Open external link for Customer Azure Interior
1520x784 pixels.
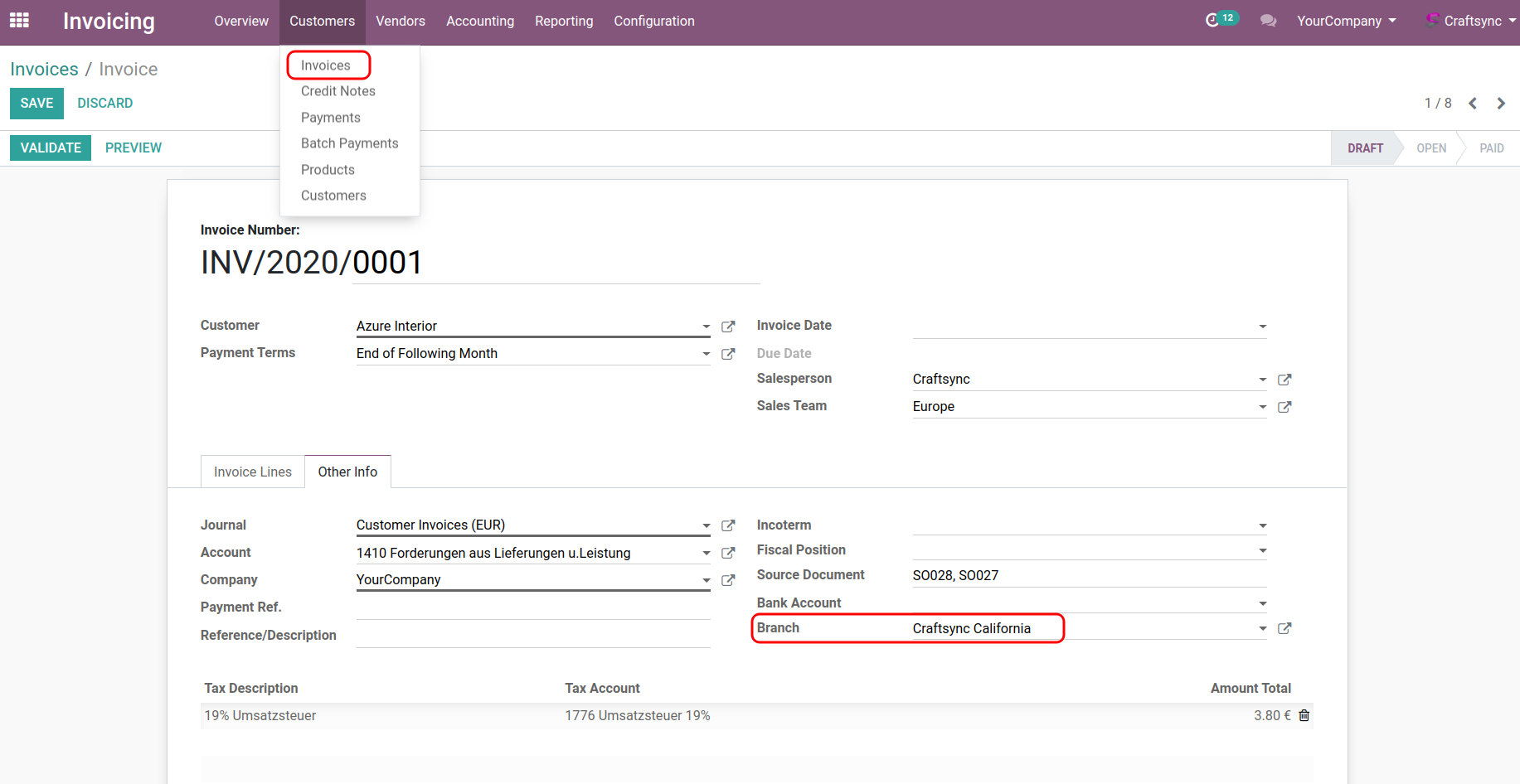point(728,327)
